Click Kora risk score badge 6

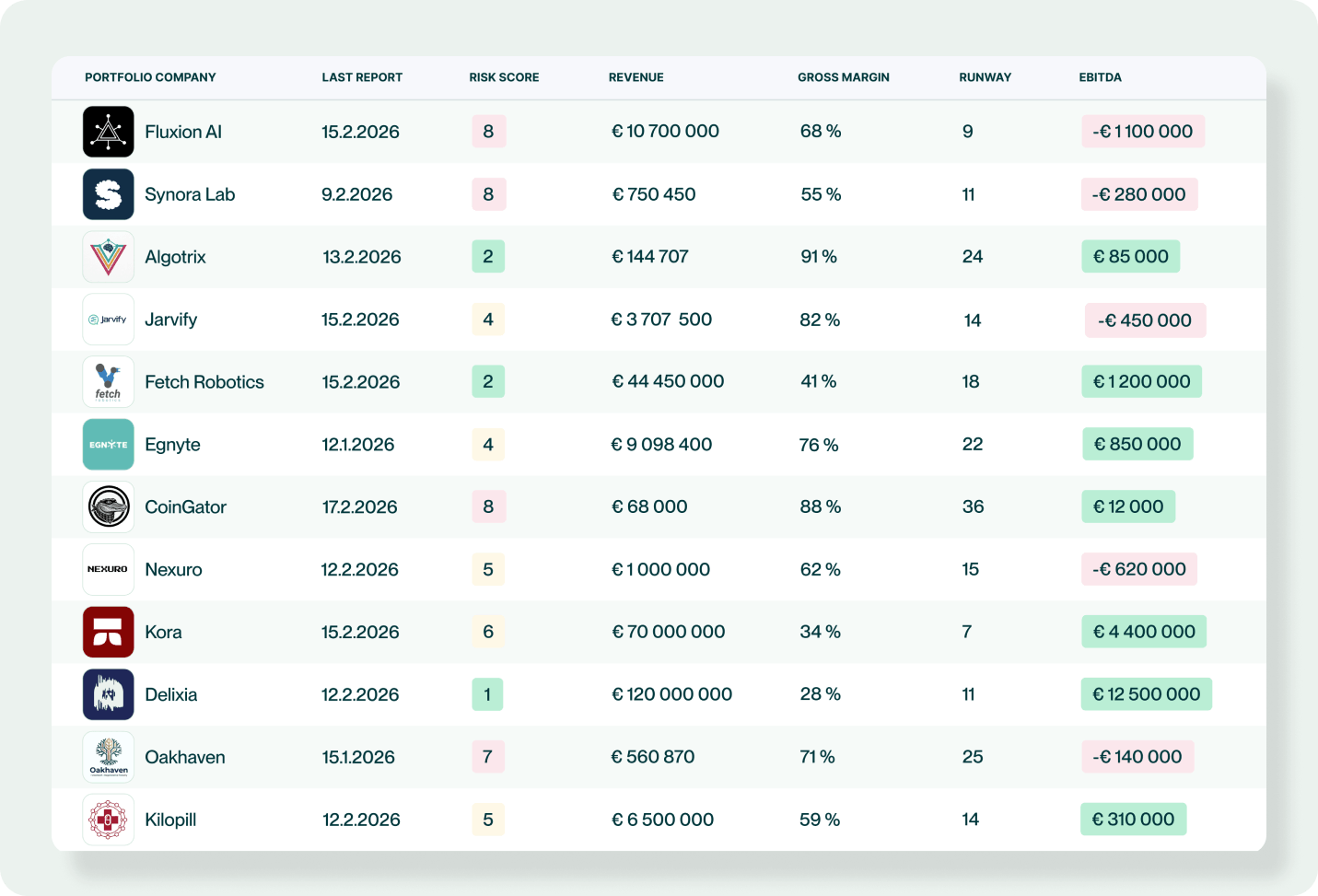pyautogui.click(x=488, y=632)
